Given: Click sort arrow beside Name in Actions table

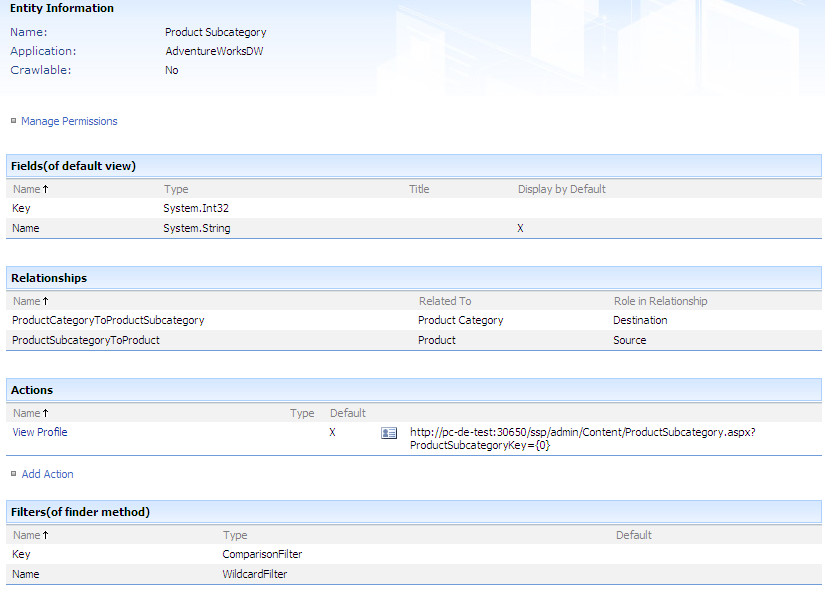Looking at the screenshot, I should click(46, 413).
